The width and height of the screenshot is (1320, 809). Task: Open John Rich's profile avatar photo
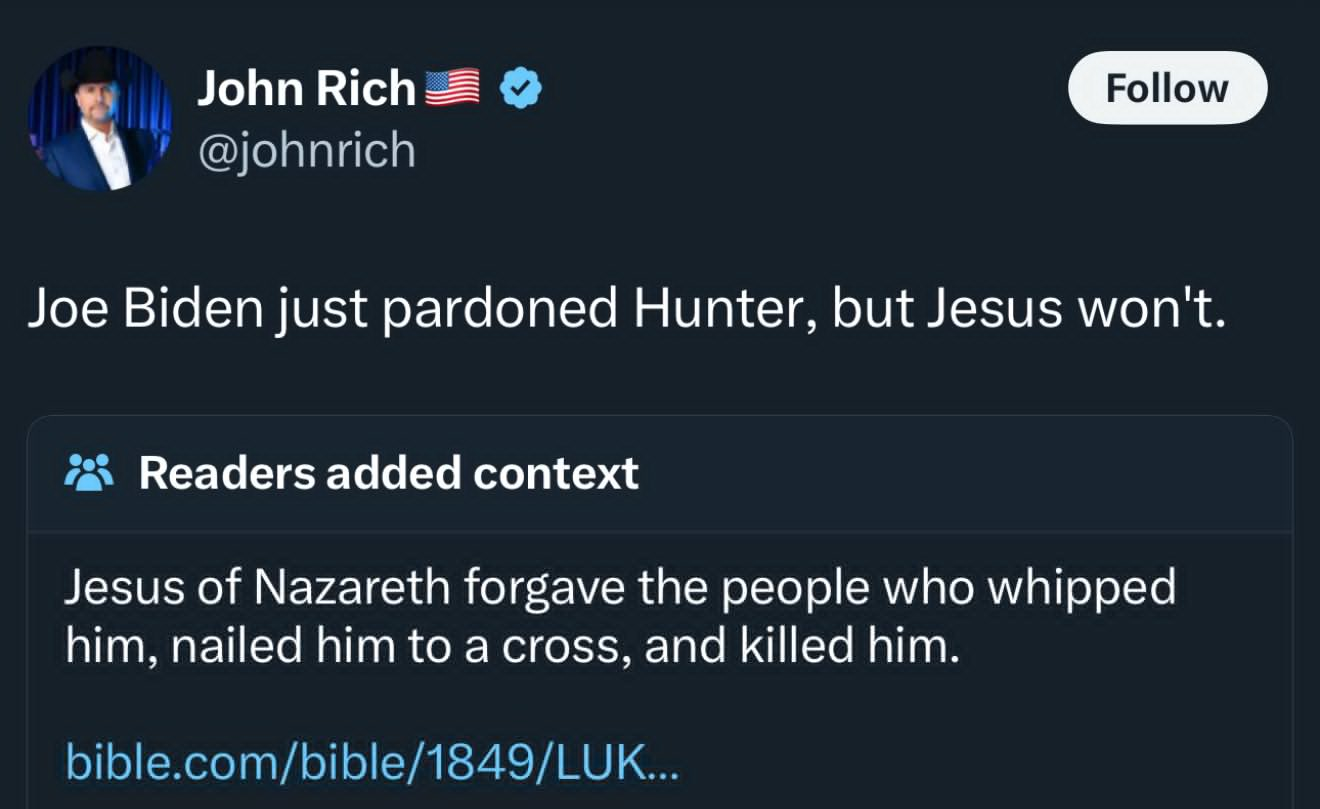pyautogui.click(x=99, y=119)
